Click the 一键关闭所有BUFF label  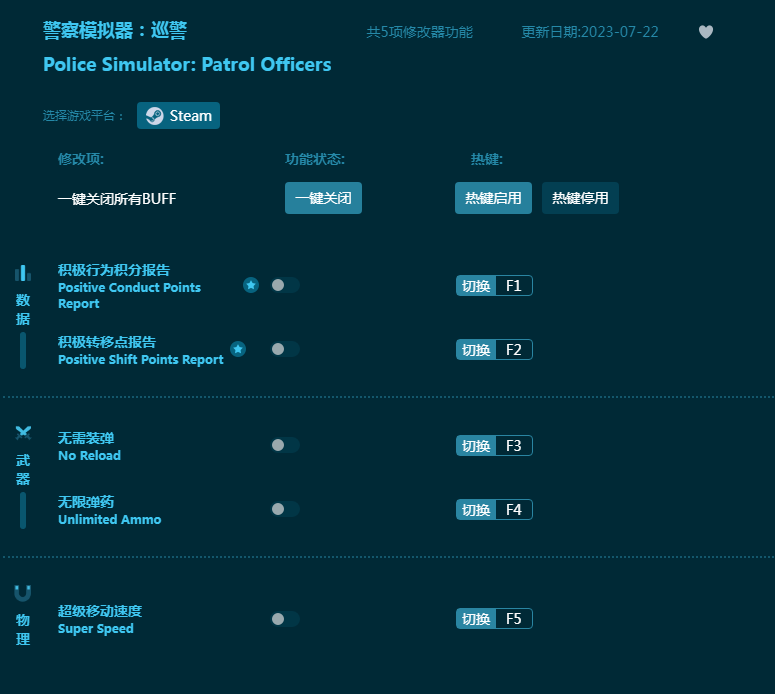[x=117, y=199]
